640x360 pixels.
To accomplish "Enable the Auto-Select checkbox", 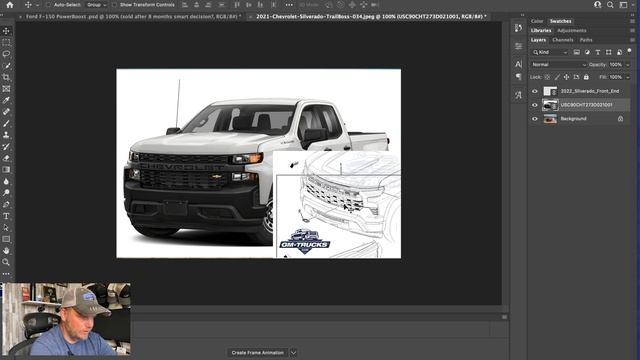I will [x=49, y=5].
